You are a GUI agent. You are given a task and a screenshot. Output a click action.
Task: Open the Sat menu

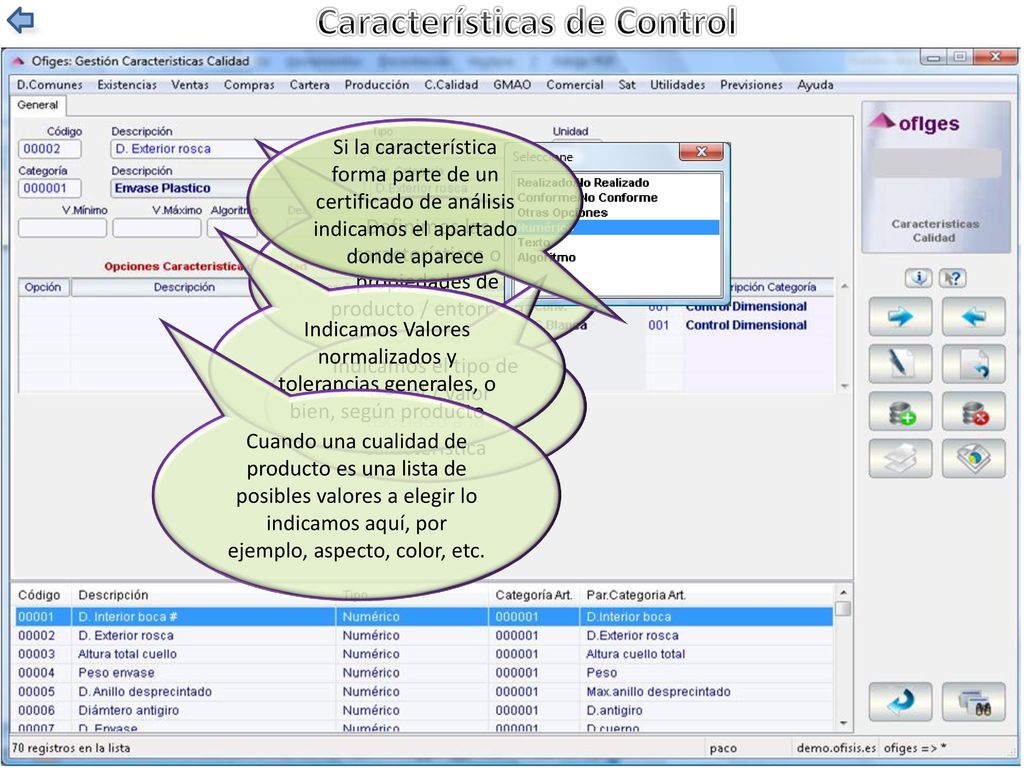(x=627, y=85)
